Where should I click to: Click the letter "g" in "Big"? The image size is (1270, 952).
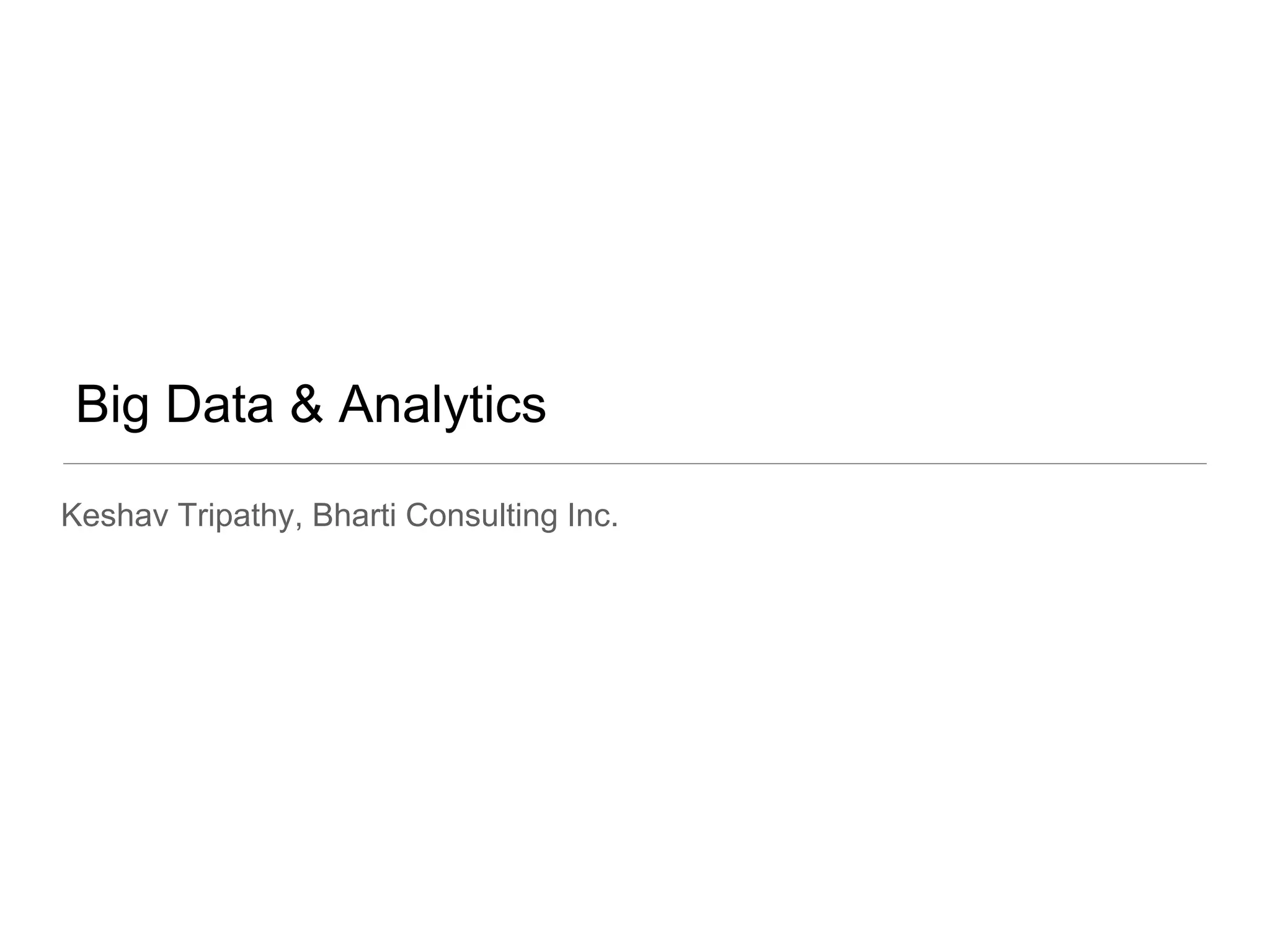(x=136, y=414)
